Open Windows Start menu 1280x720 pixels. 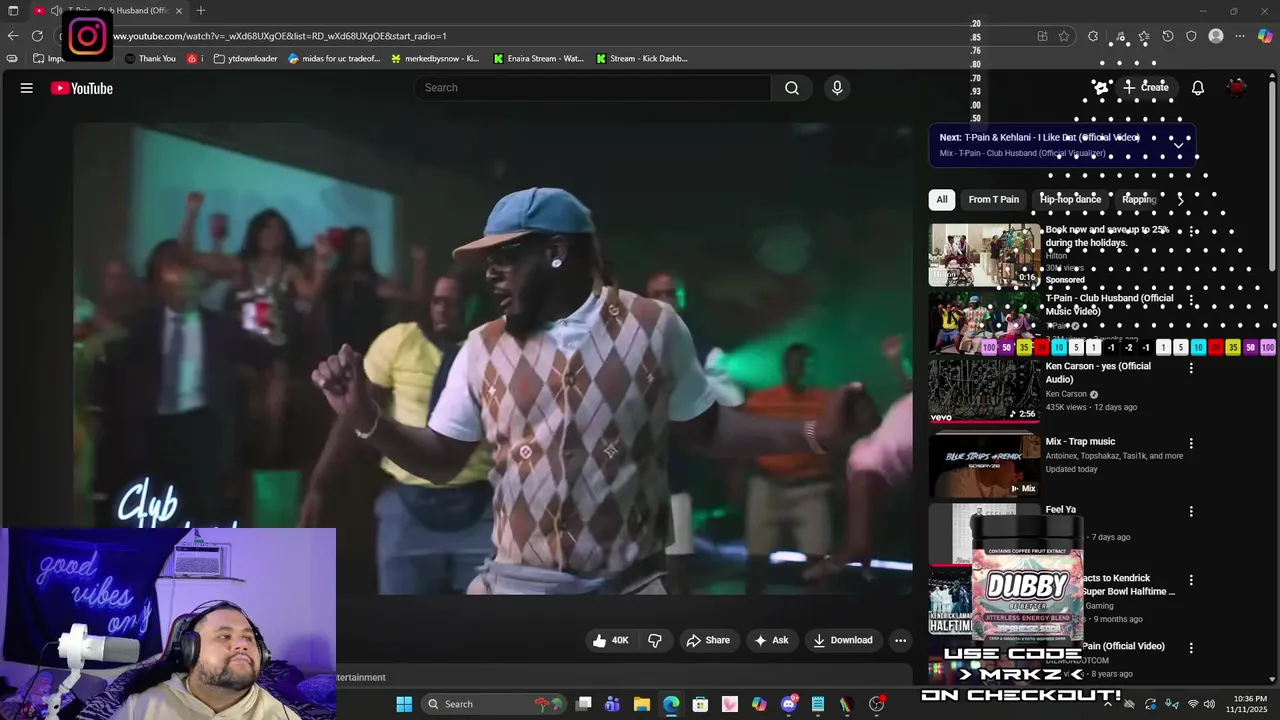(404, 704)
